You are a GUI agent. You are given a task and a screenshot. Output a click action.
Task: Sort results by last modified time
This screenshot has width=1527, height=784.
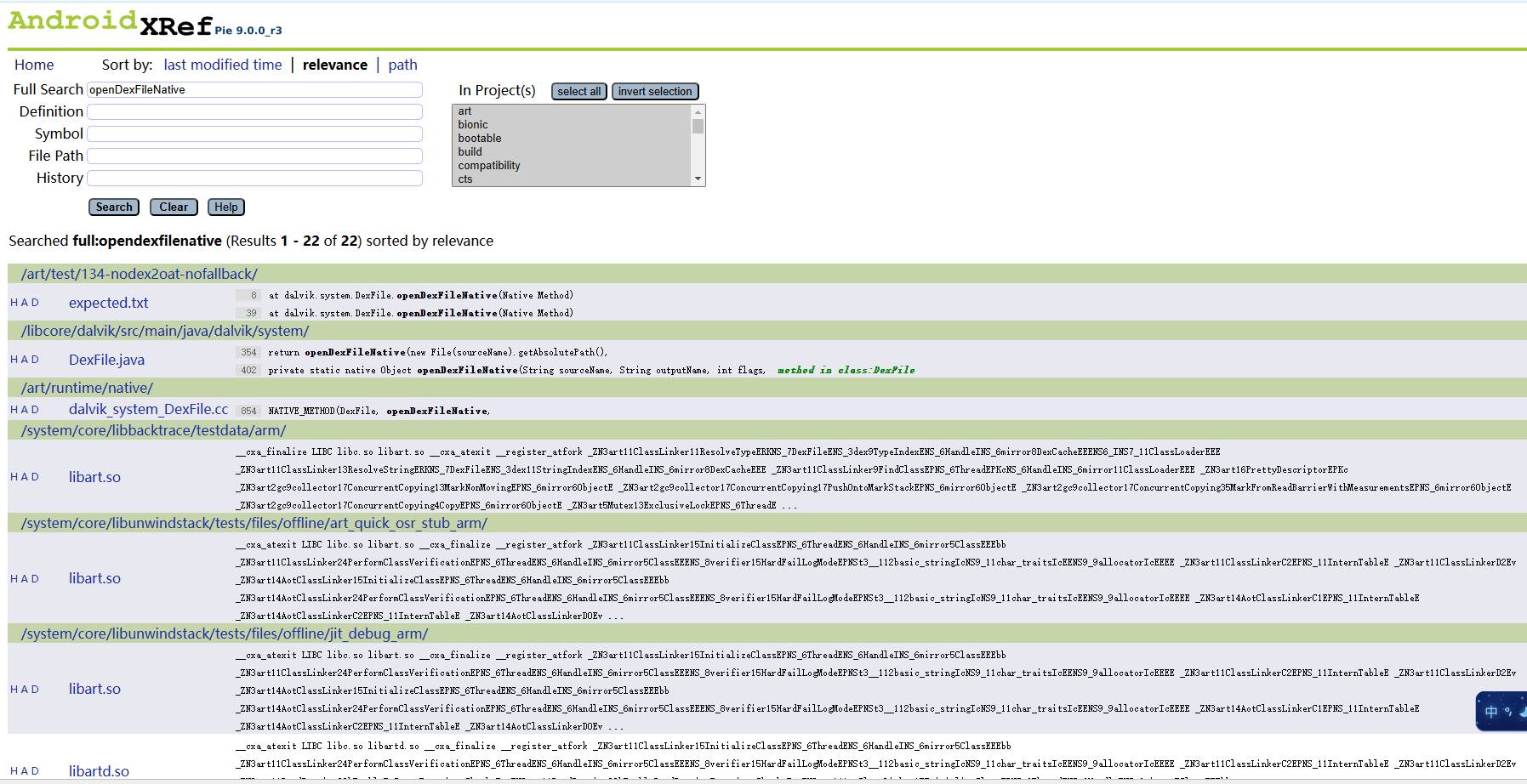[222, 64]
